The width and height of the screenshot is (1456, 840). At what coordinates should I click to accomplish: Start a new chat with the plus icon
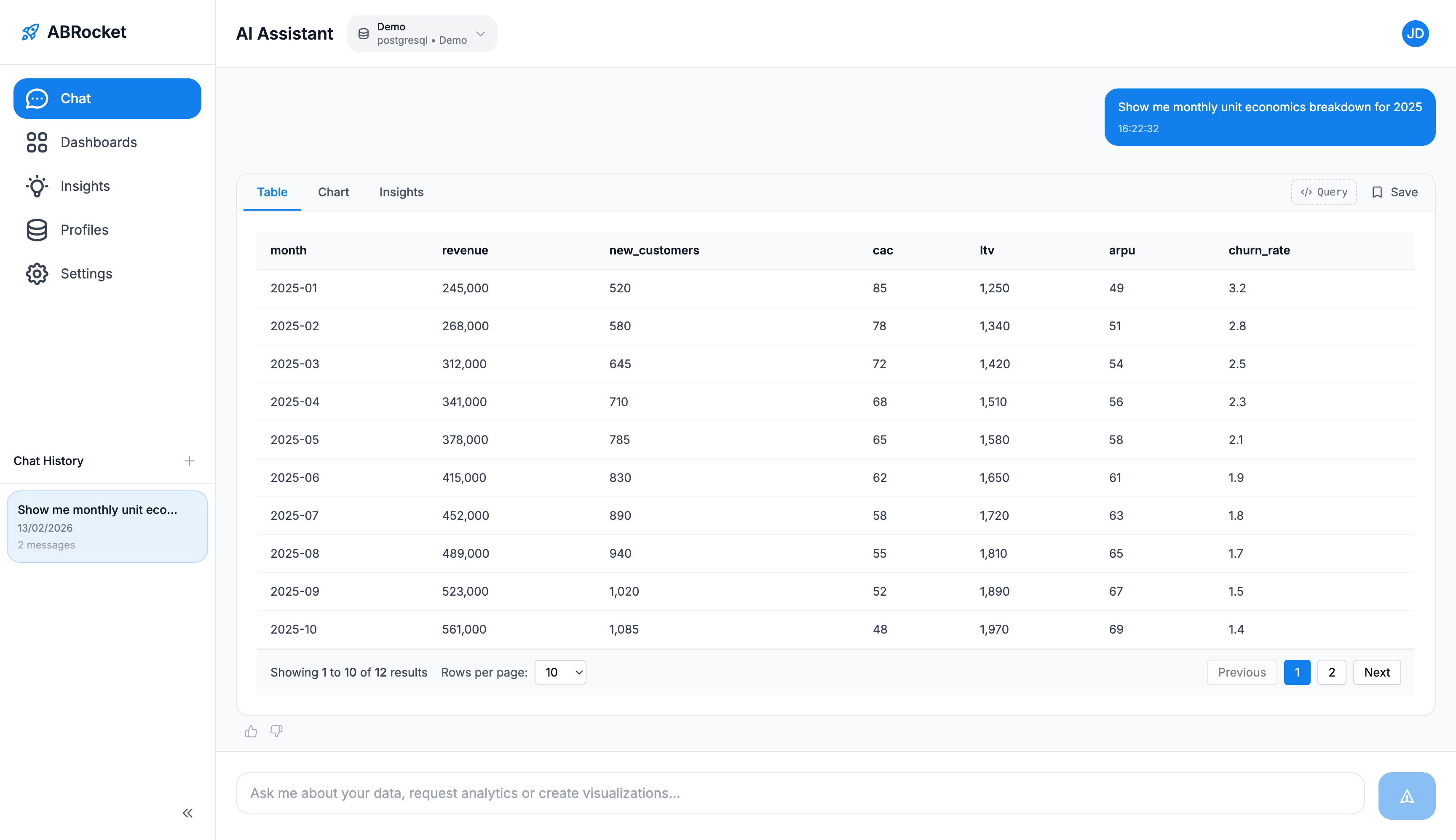pos(189,460)
